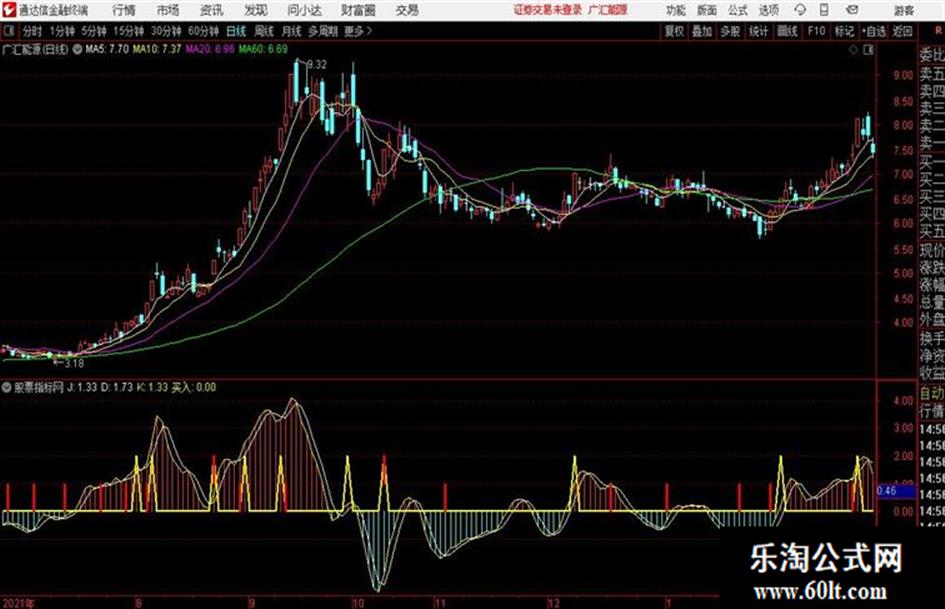945x609 pixels.
Task: Click the 复权 button
Action: click(674, 31)
